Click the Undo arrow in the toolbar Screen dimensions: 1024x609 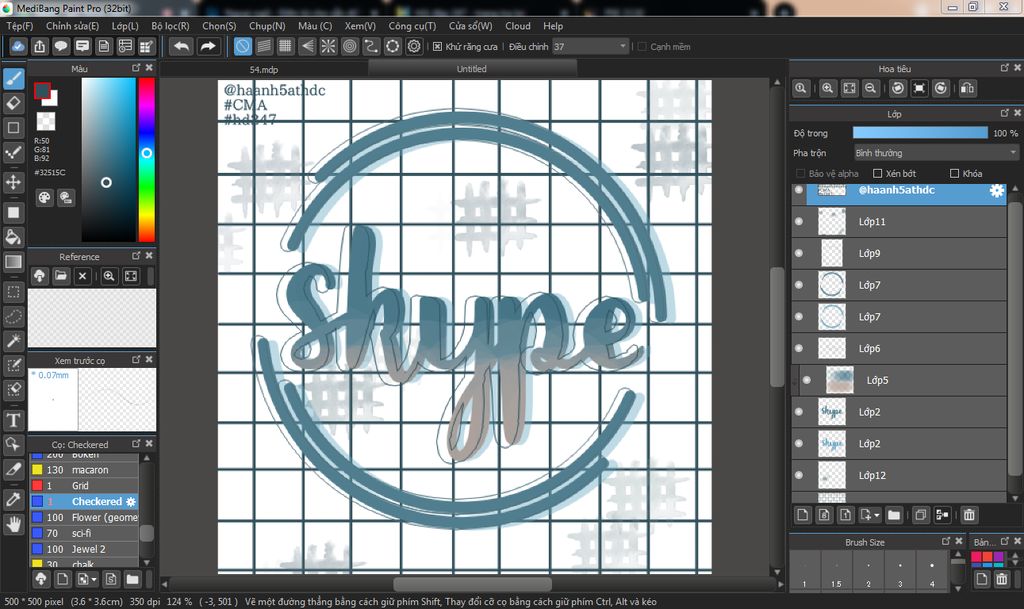[182, 46]
